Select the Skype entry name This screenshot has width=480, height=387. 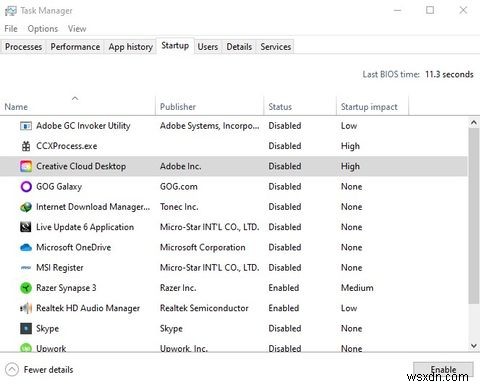(x=47, y=329)
